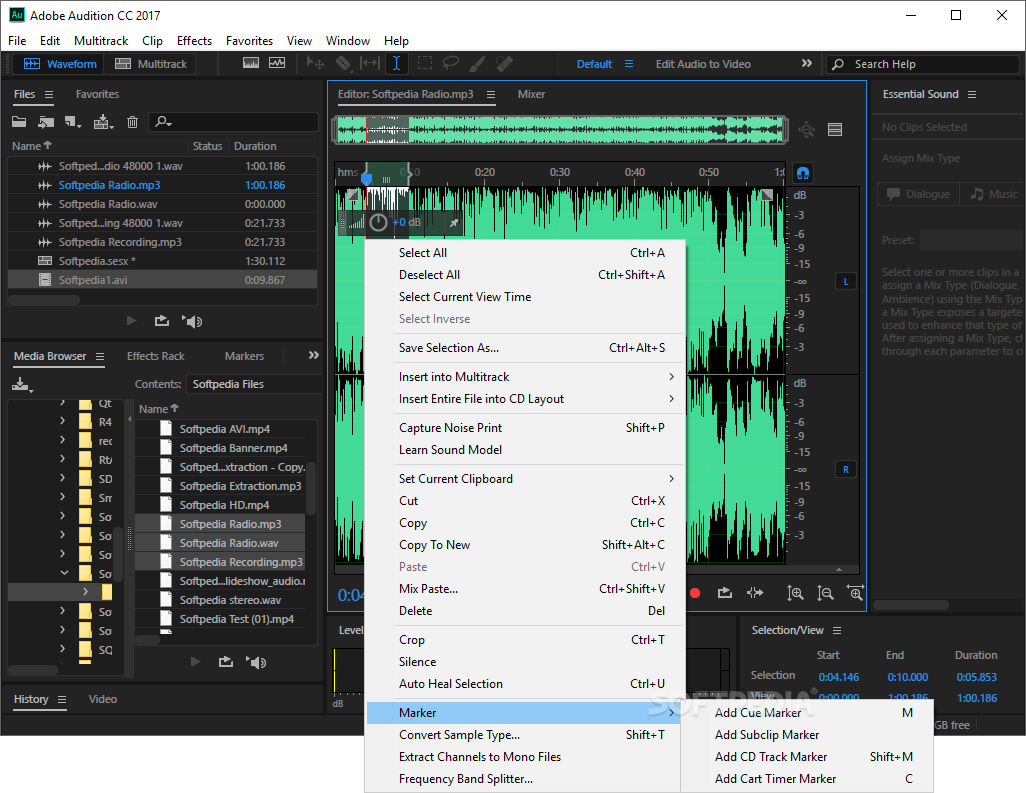Screen dimensions: 1026x793
Task: Switch to Multitrack view
Action: tap(151, 63)
